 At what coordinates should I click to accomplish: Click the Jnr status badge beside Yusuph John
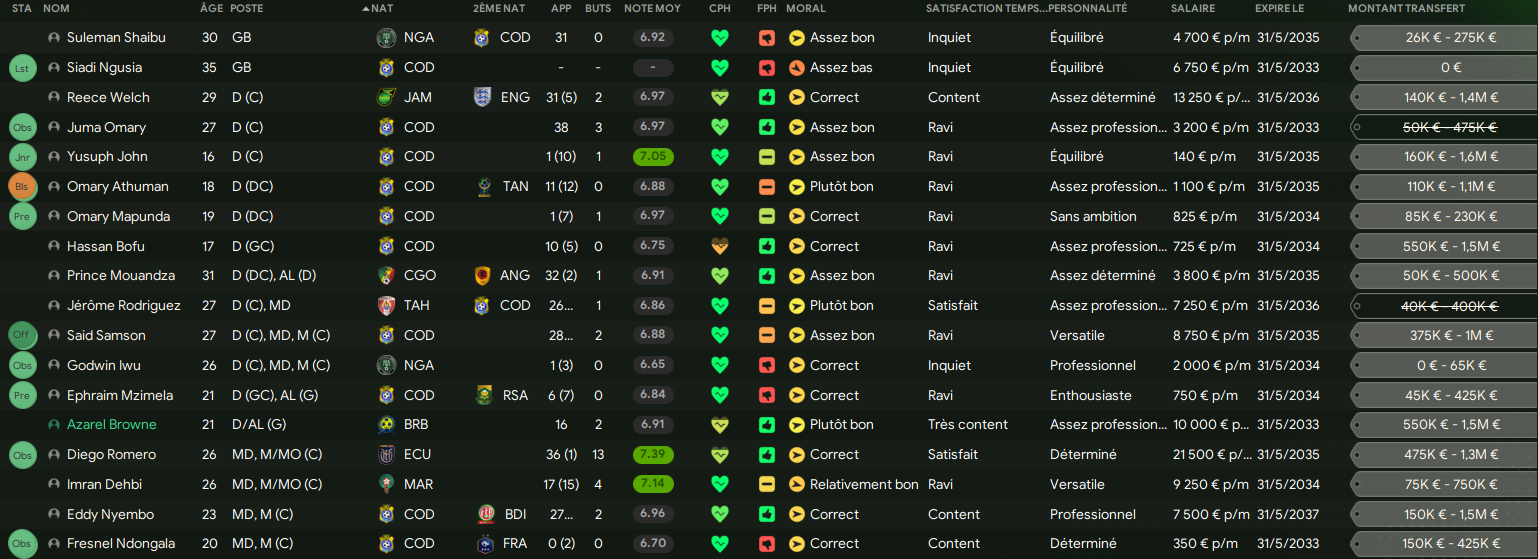point(22,157)
